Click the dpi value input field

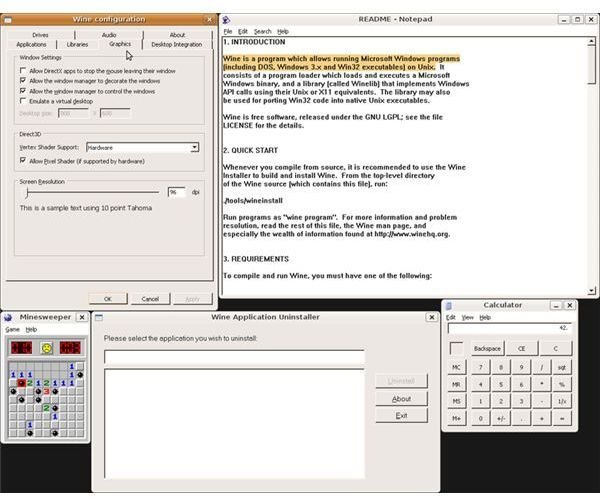coord(176,192)
